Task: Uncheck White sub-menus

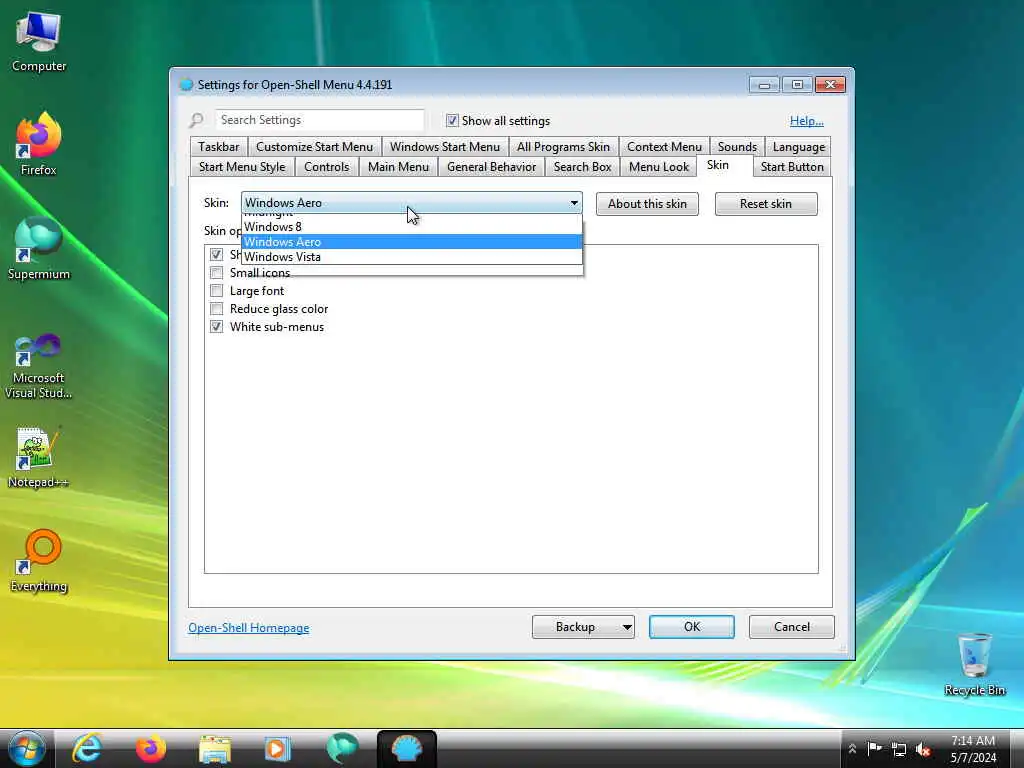Action: (216, 327)
